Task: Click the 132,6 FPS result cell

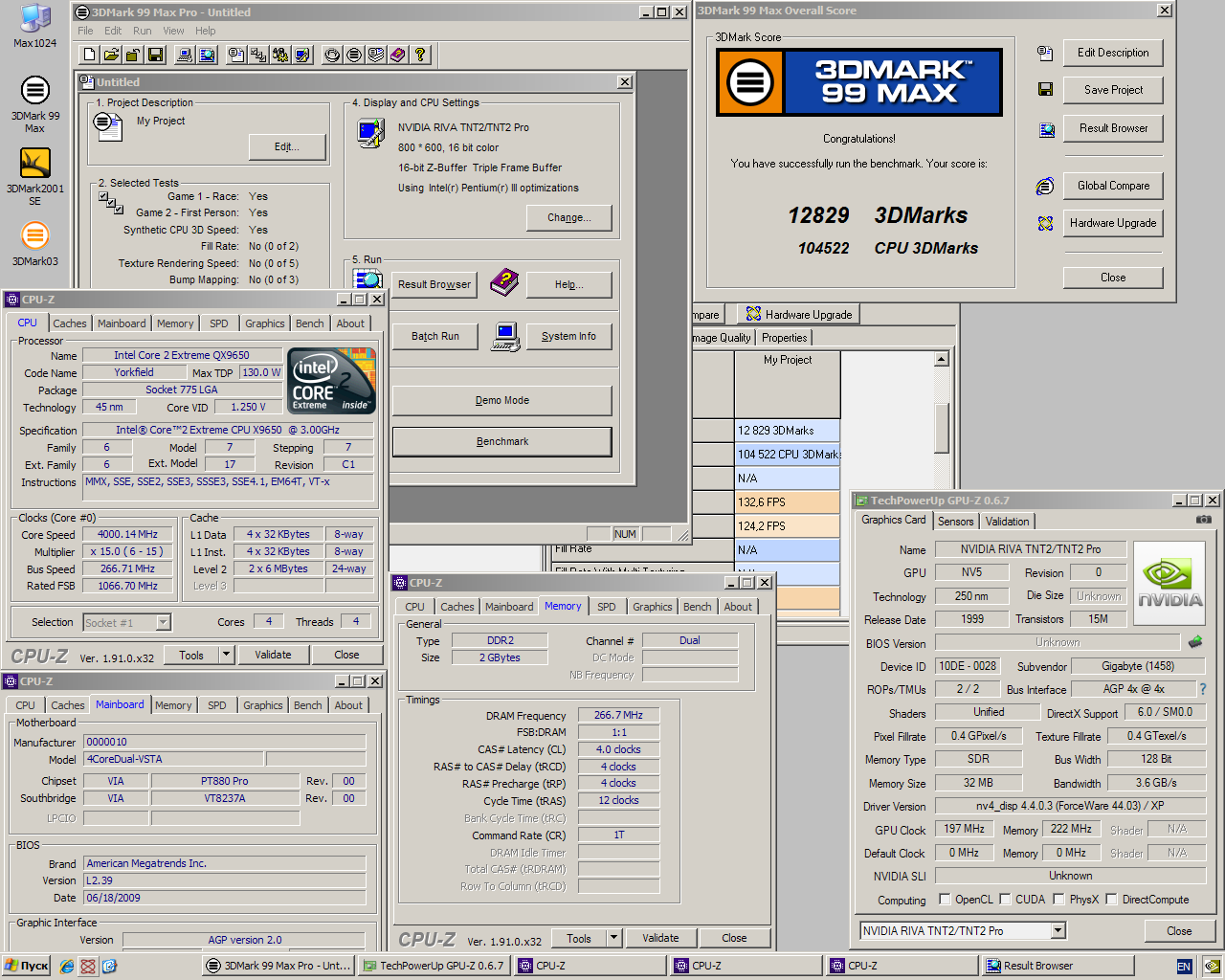Action: [788, 502]
